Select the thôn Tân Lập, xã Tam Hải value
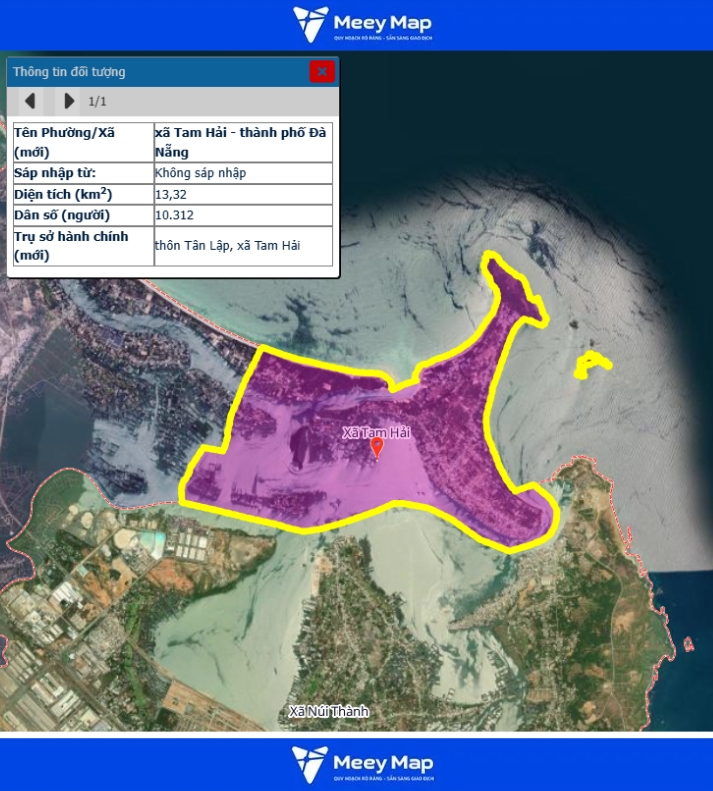This screenshot has width=713, height=791. 243,246
